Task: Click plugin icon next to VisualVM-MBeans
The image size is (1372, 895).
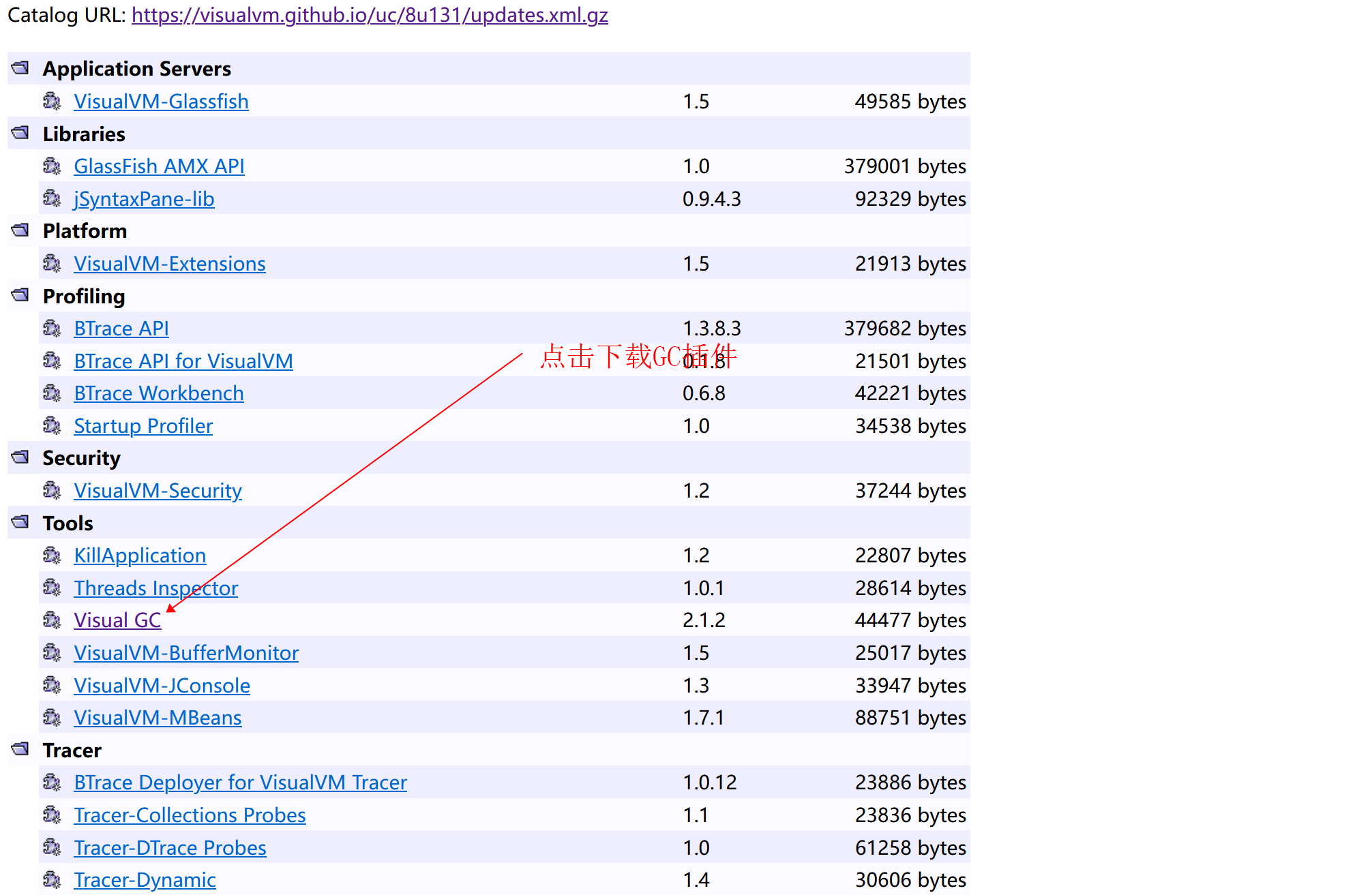Action: point(52,717)
